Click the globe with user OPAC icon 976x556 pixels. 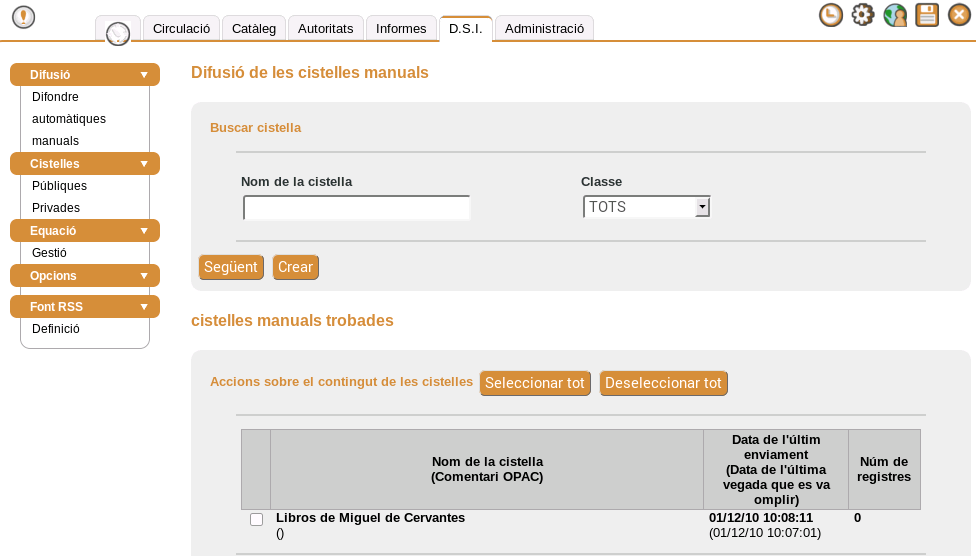895,15
